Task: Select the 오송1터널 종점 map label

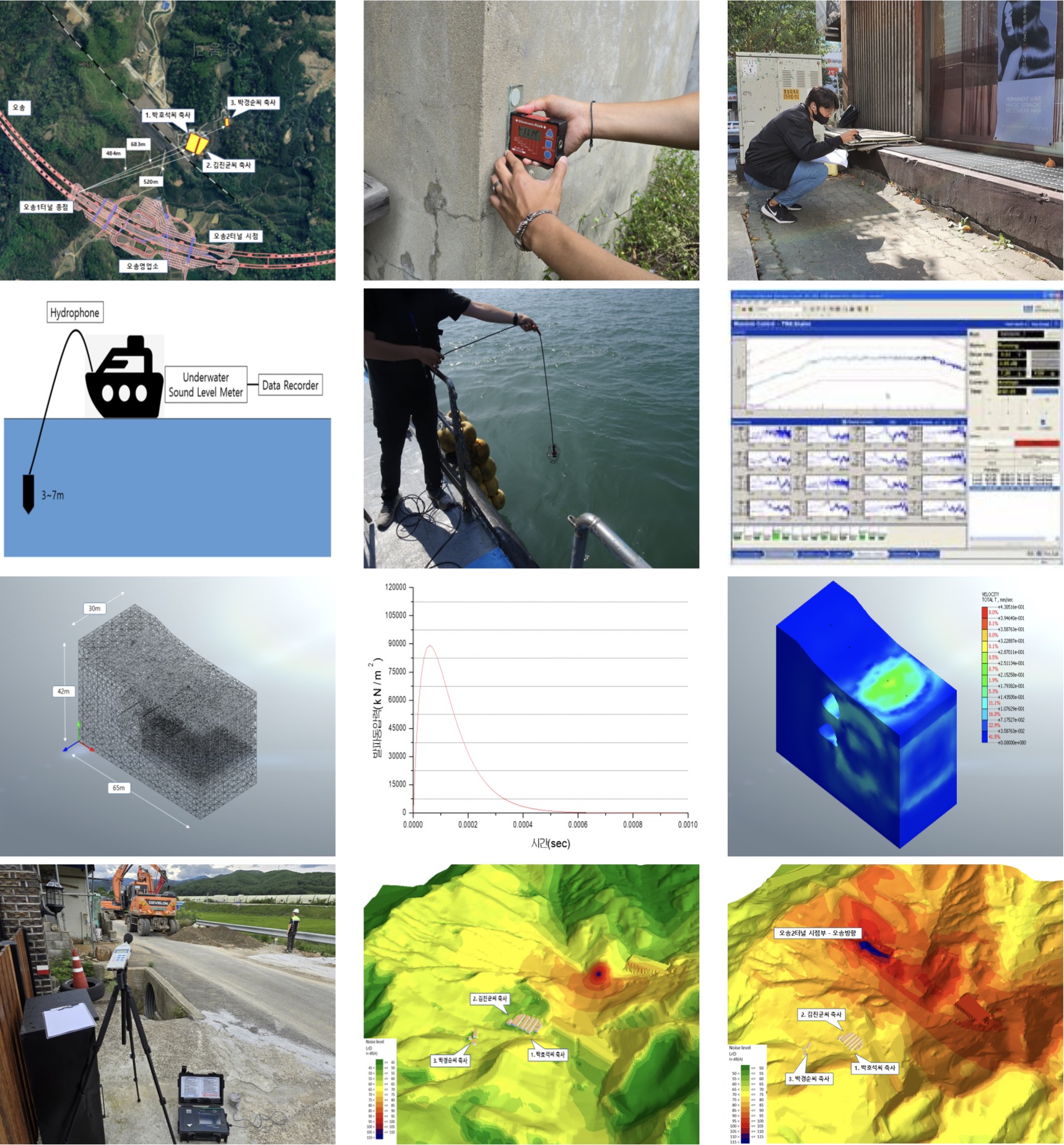Action: click(45, 207)
